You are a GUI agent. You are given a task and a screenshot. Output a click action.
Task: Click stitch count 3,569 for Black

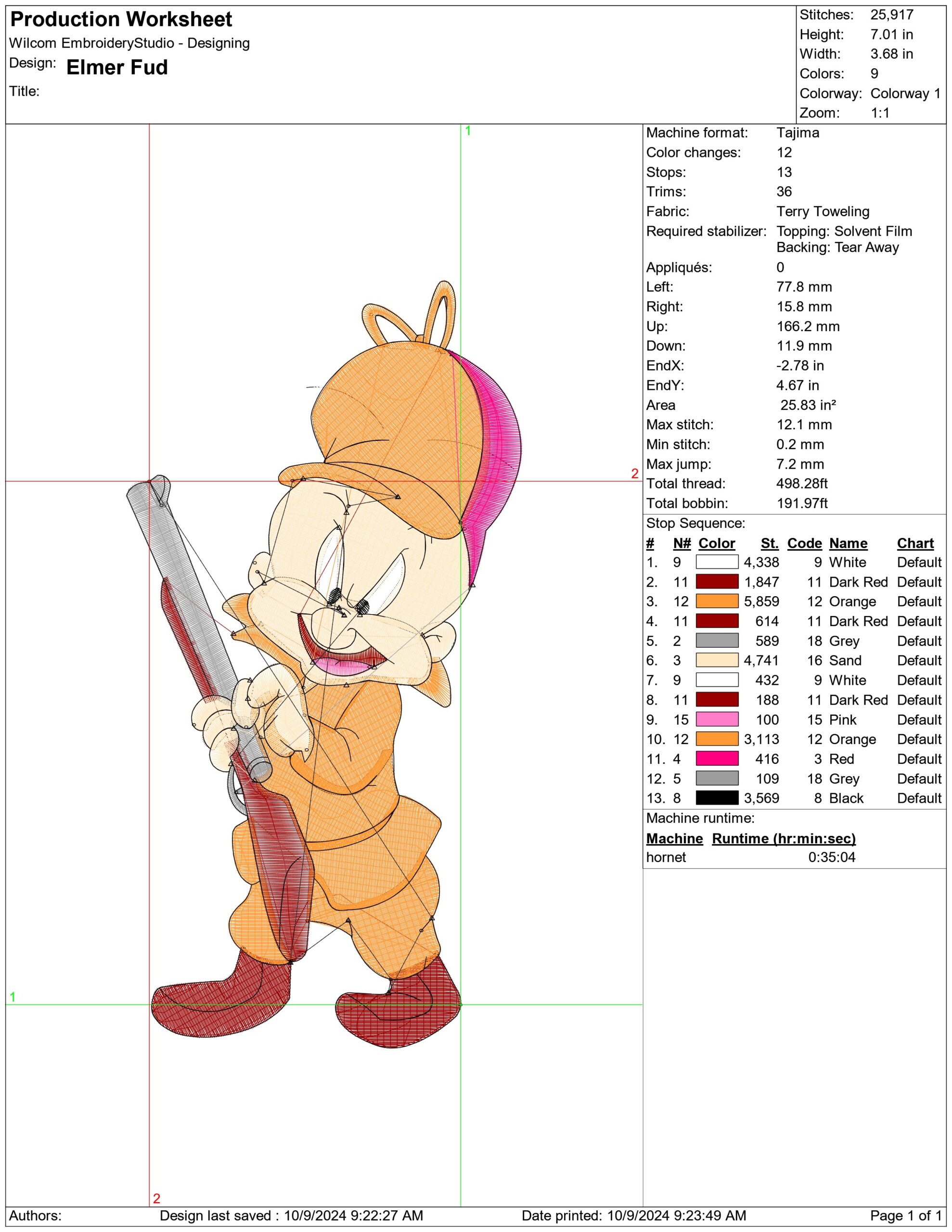(x=761, y=798)
